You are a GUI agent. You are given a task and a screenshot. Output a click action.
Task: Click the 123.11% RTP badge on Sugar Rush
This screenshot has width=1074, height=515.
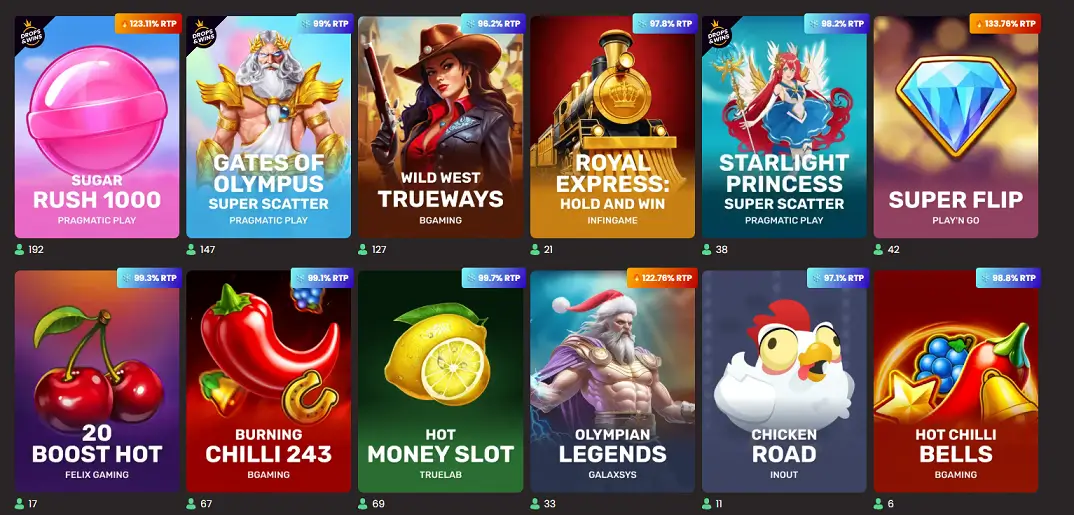coord(149,23)
